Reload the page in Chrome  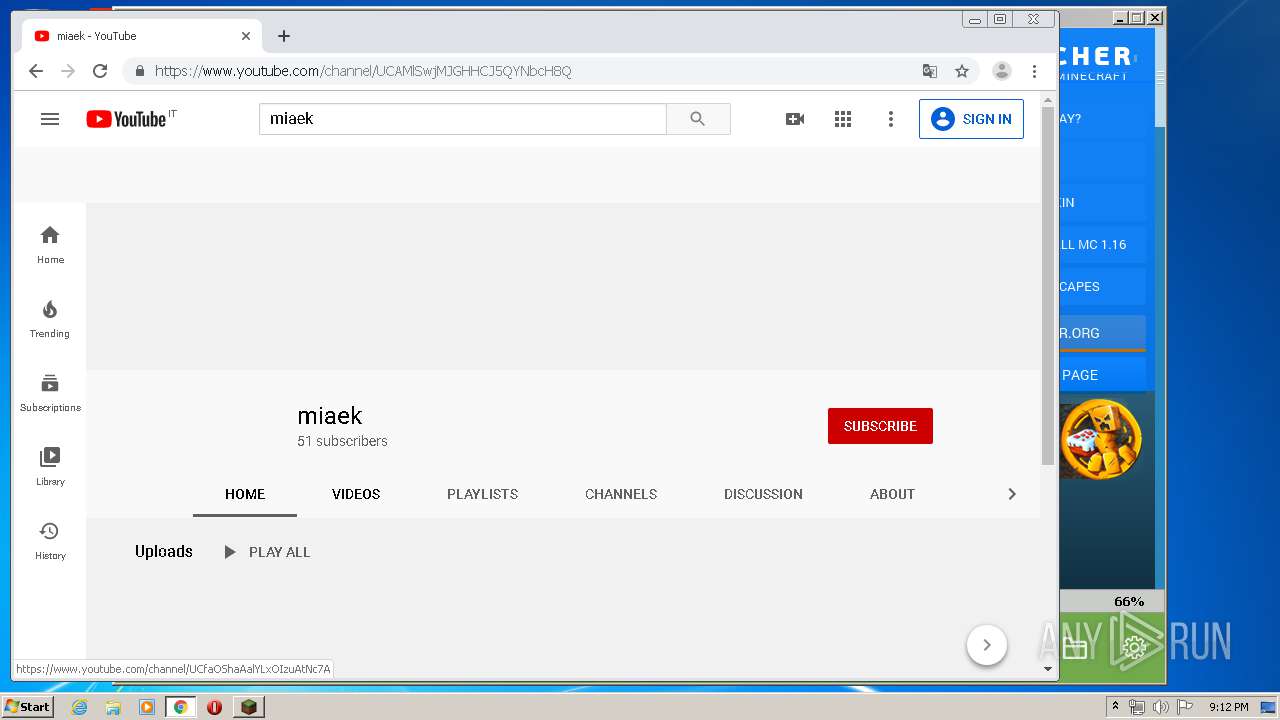[x=100, y=71]
